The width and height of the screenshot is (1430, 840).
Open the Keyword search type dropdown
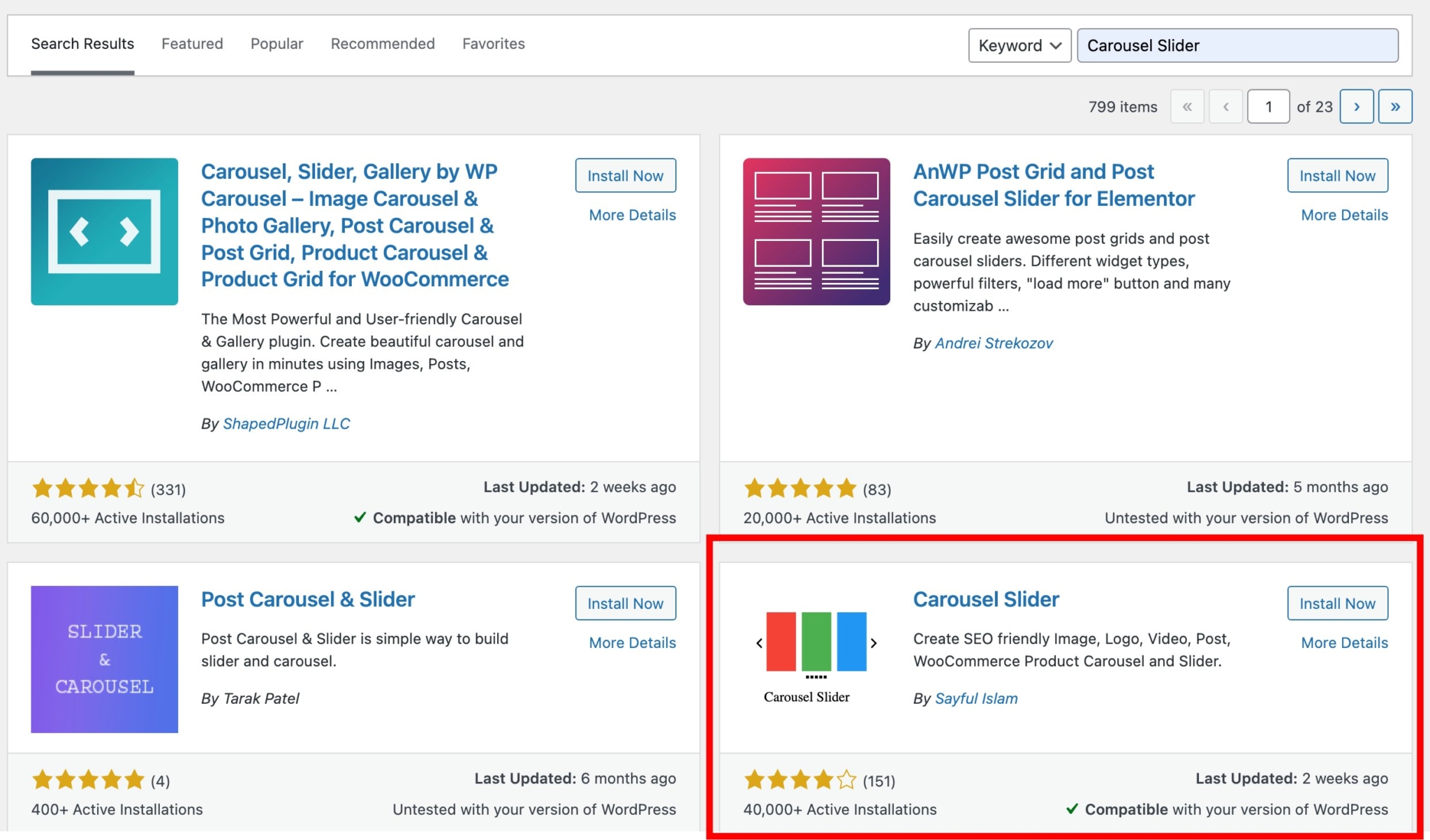[x=1019, y=45]
